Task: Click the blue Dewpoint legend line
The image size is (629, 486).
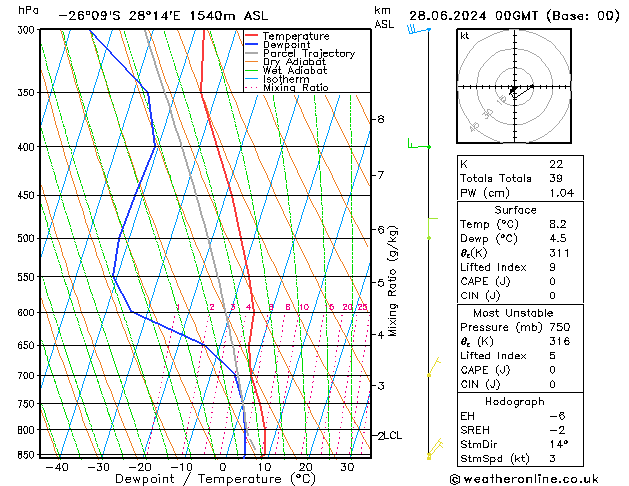Action: pyautogui.click(x=251, y=44)
